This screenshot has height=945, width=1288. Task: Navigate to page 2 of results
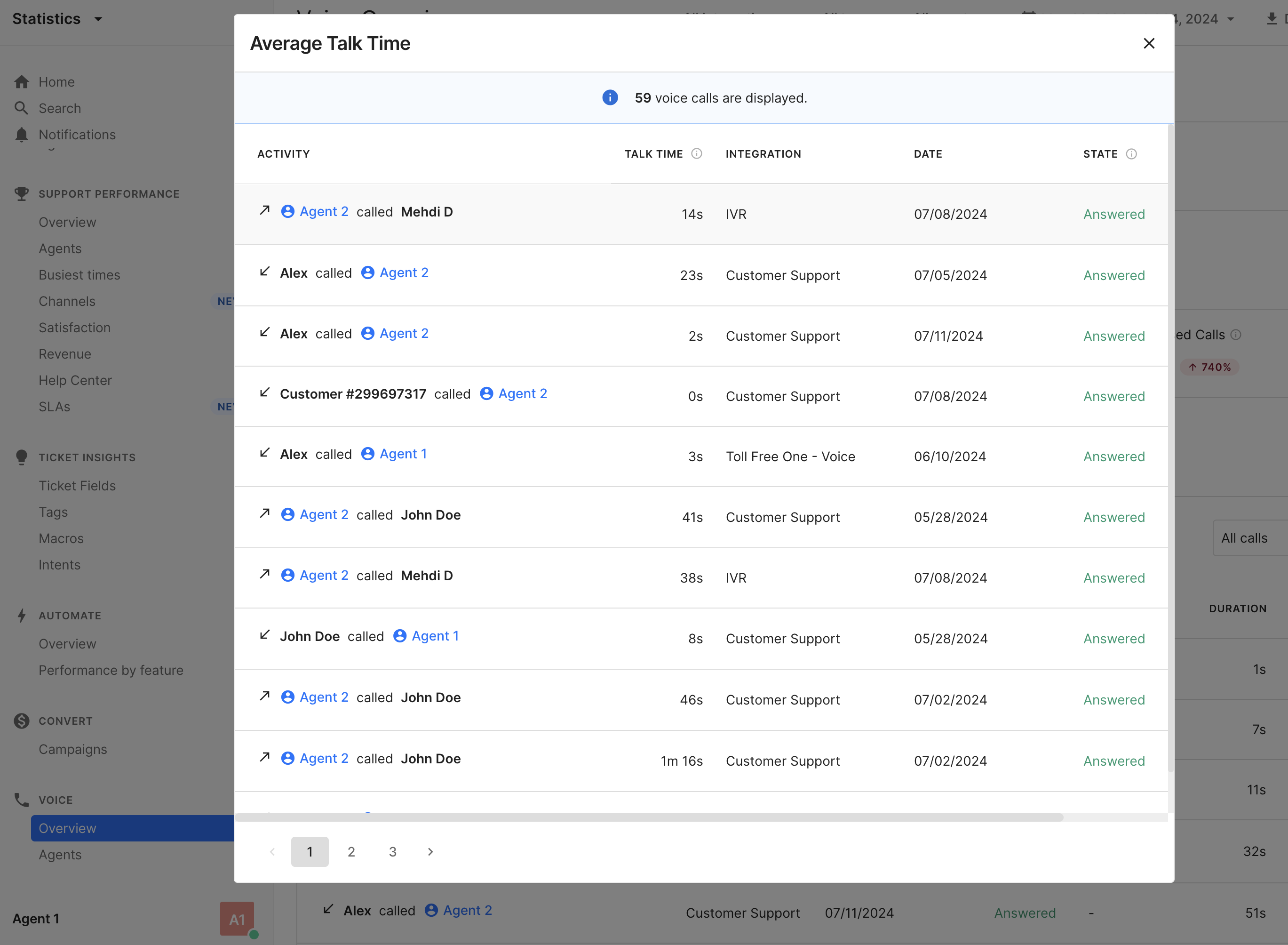(x=352, y=851)
